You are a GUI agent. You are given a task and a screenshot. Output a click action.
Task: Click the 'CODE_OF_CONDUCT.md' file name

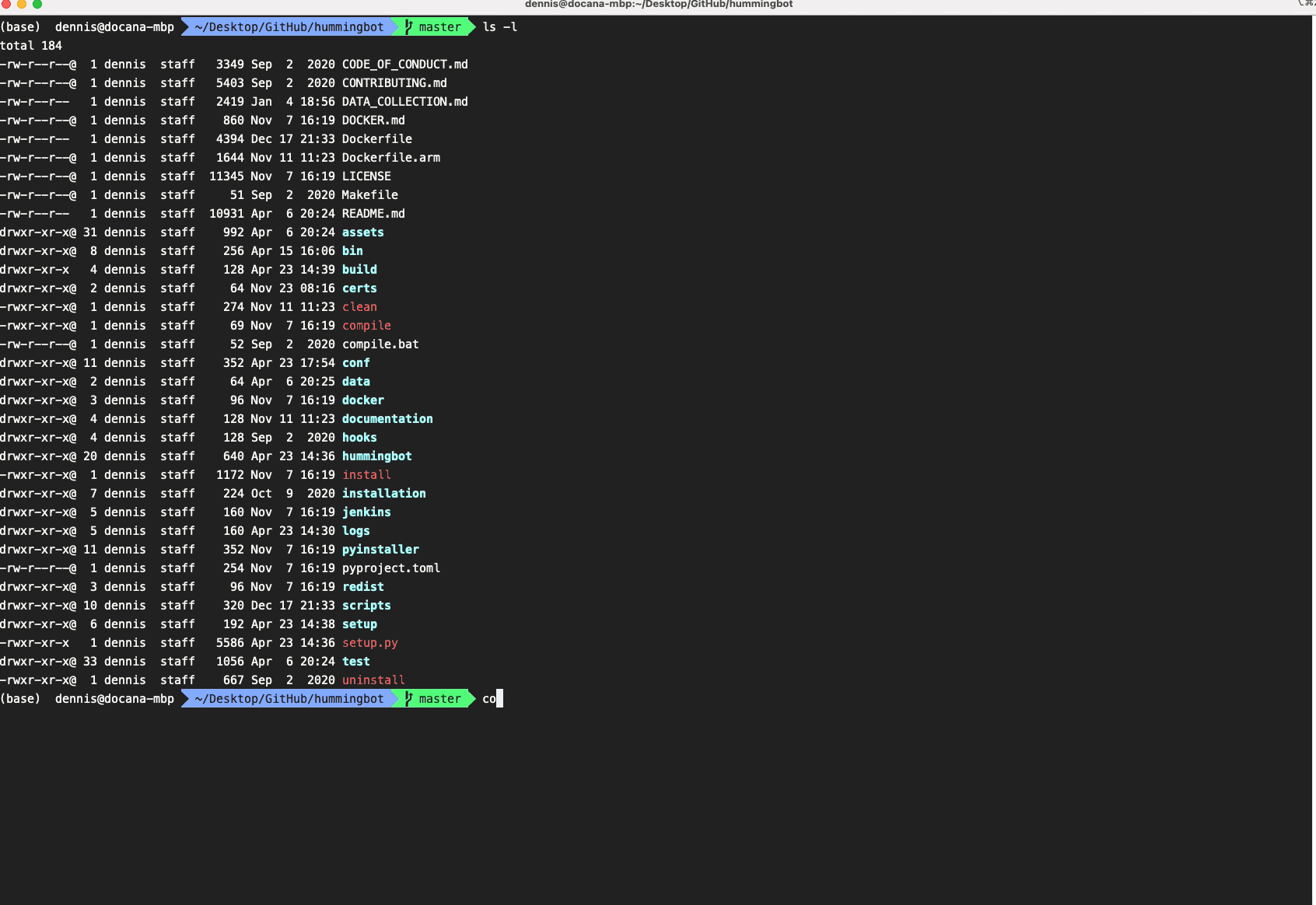point(404,65)
